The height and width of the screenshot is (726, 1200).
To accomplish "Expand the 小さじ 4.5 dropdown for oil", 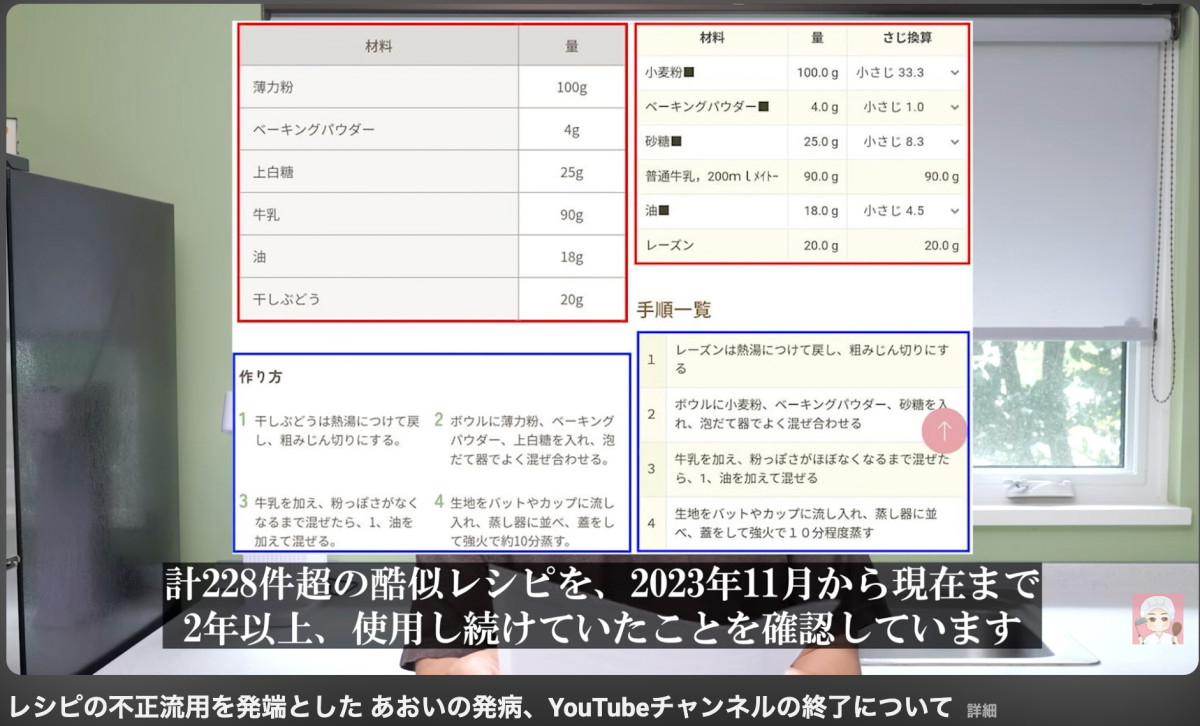I will (907, 211).
